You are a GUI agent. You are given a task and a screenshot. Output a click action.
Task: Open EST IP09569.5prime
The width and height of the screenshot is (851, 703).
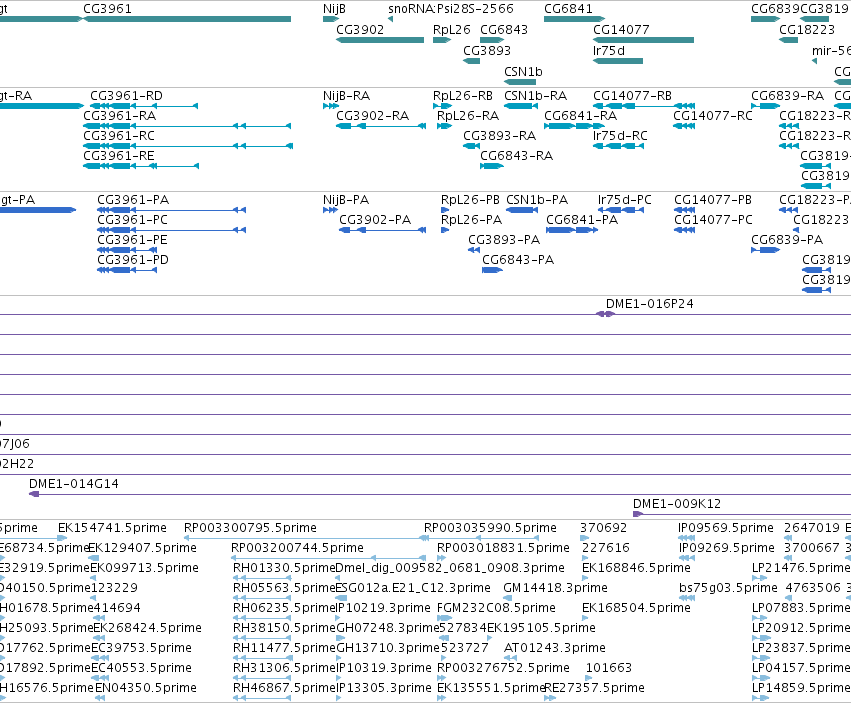[x=726, y=528]
